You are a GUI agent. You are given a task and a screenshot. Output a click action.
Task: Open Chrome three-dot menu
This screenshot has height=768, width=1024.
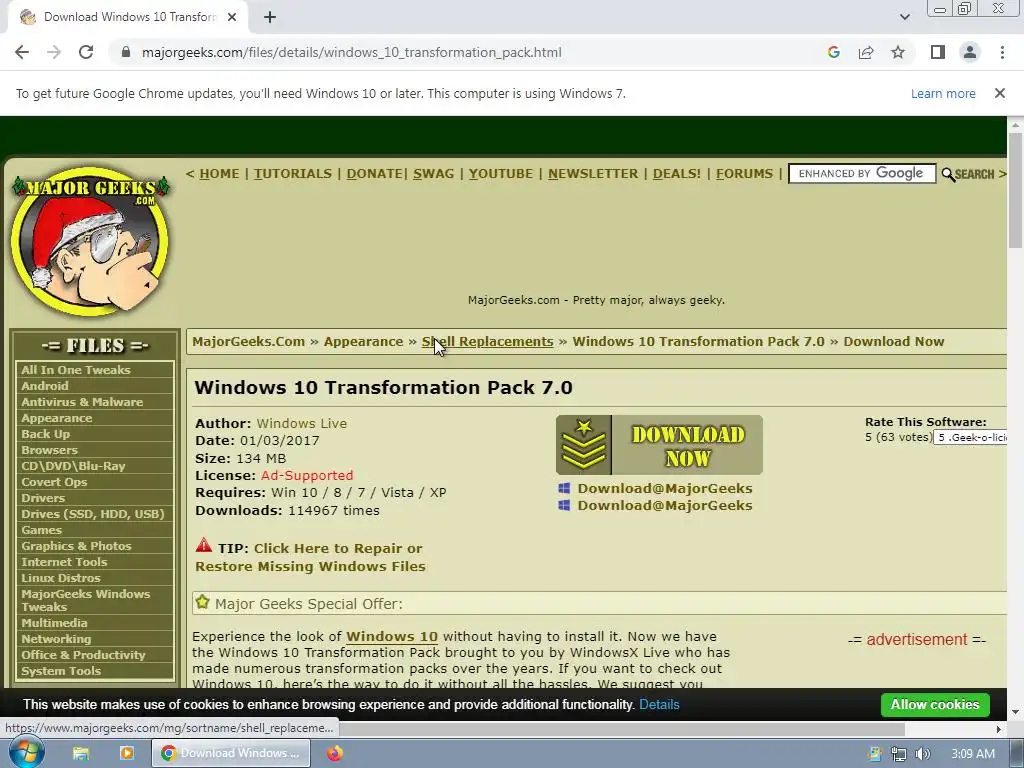1002,52
